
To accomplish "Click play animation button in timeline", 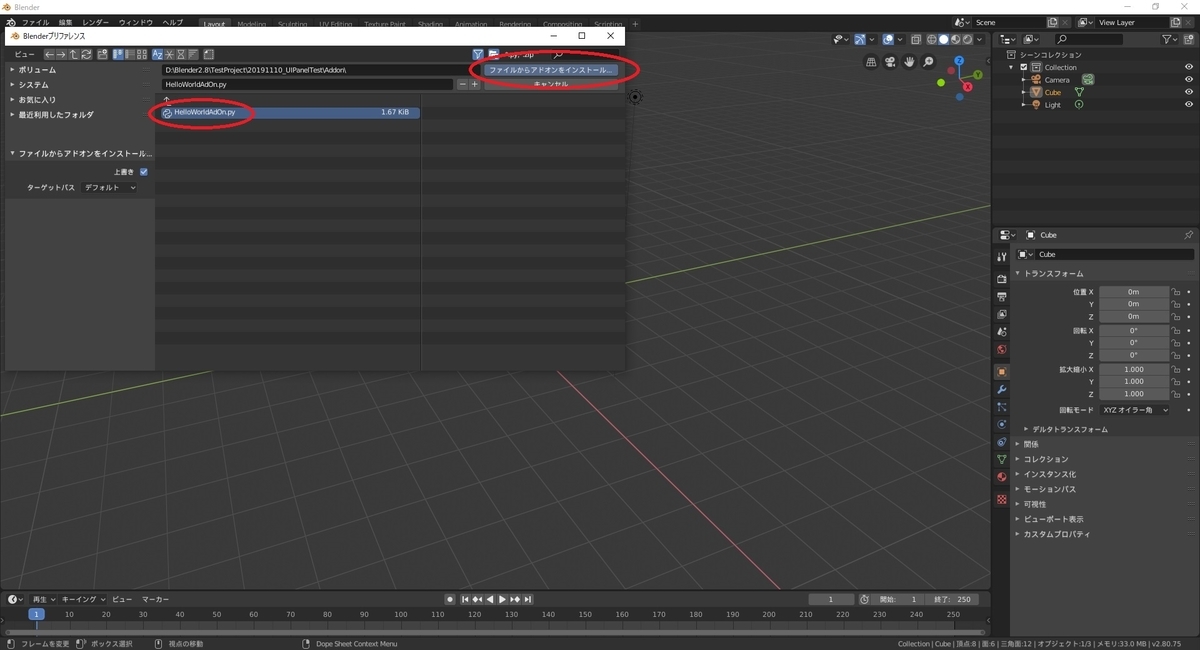I will 502,599.
